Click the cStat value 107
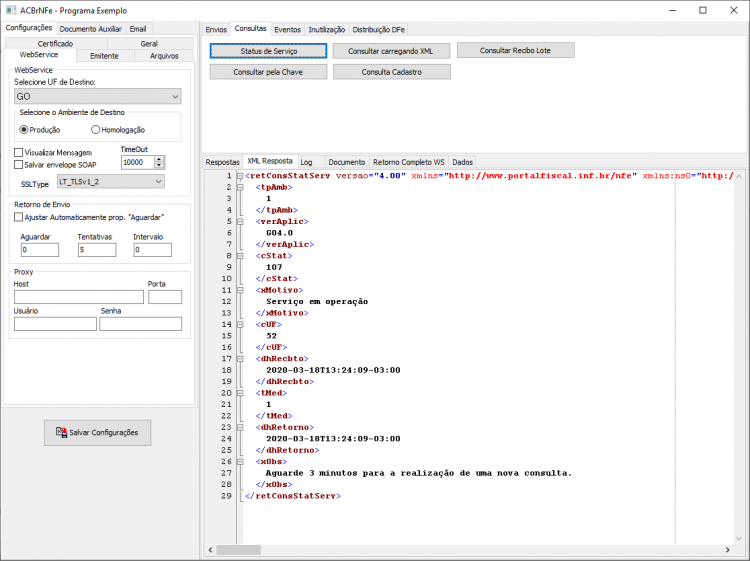 pyautogui.click(x=274, y=267)
